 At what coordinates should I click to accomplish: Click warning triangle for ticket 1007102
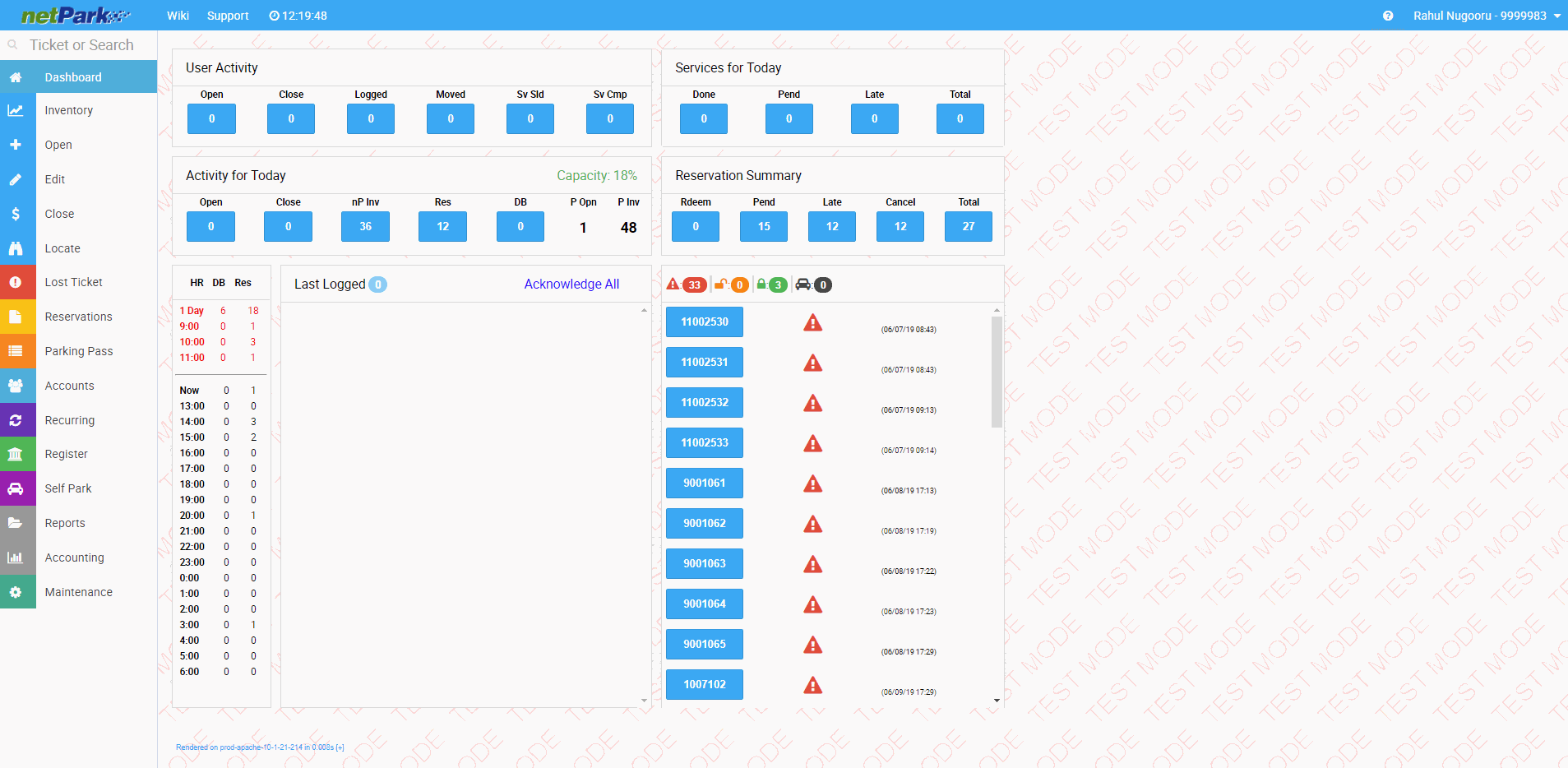pyautogui.click(x=813, y=685)
